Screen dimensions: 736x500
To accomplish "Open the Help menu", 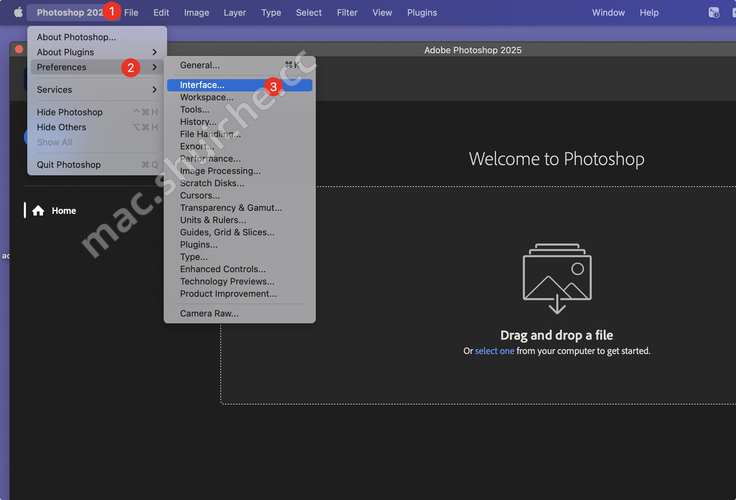I will tap(649, 13).
